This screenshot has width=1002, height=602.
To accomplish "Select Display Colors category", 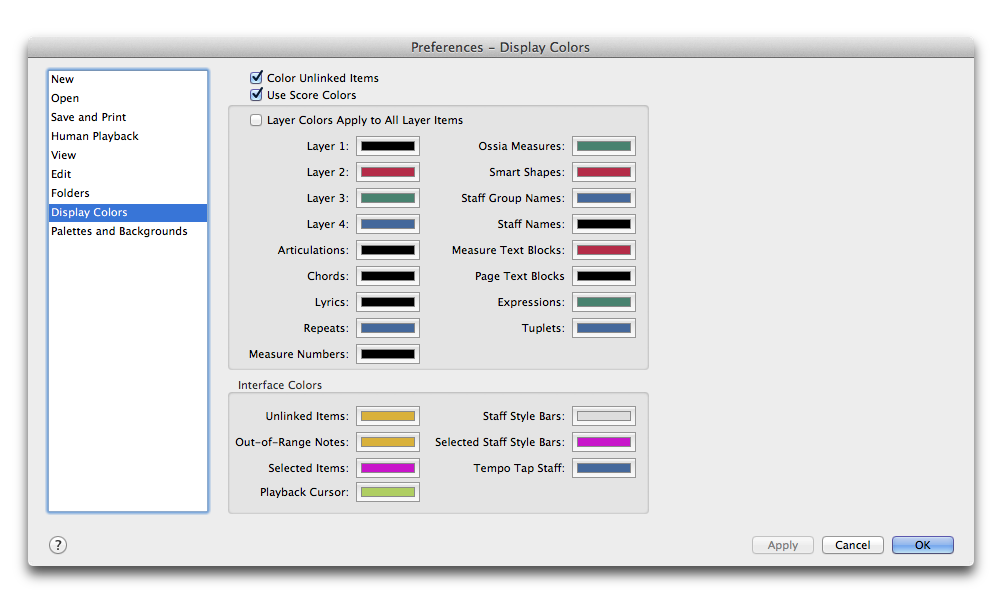I will (x=128, y=212).
